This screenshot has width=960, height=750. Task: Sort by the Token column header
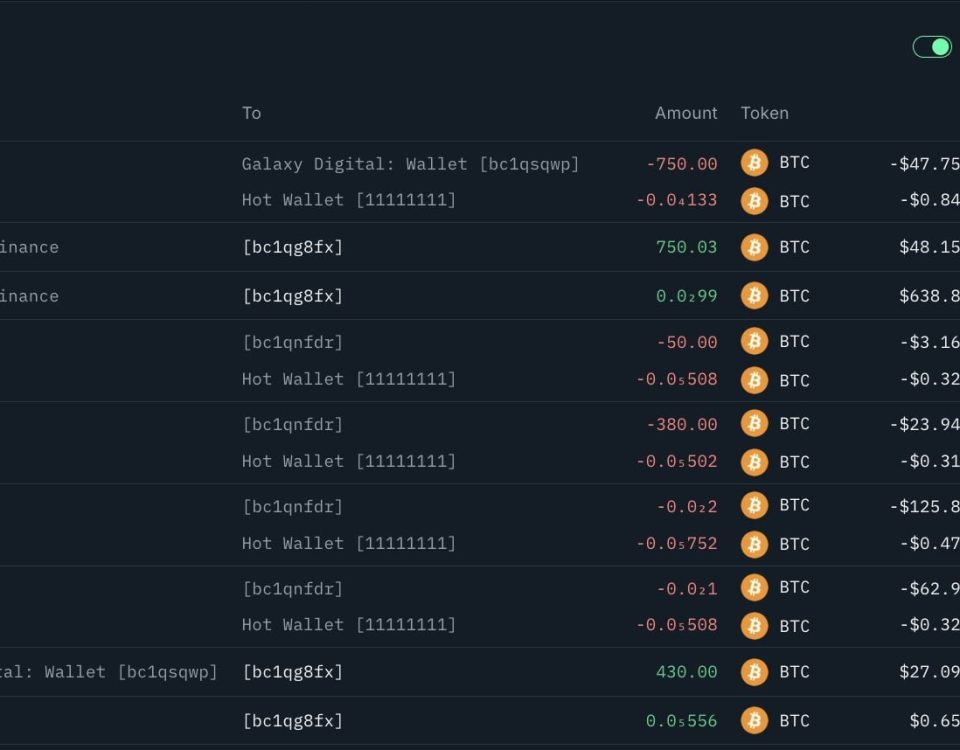765,113
